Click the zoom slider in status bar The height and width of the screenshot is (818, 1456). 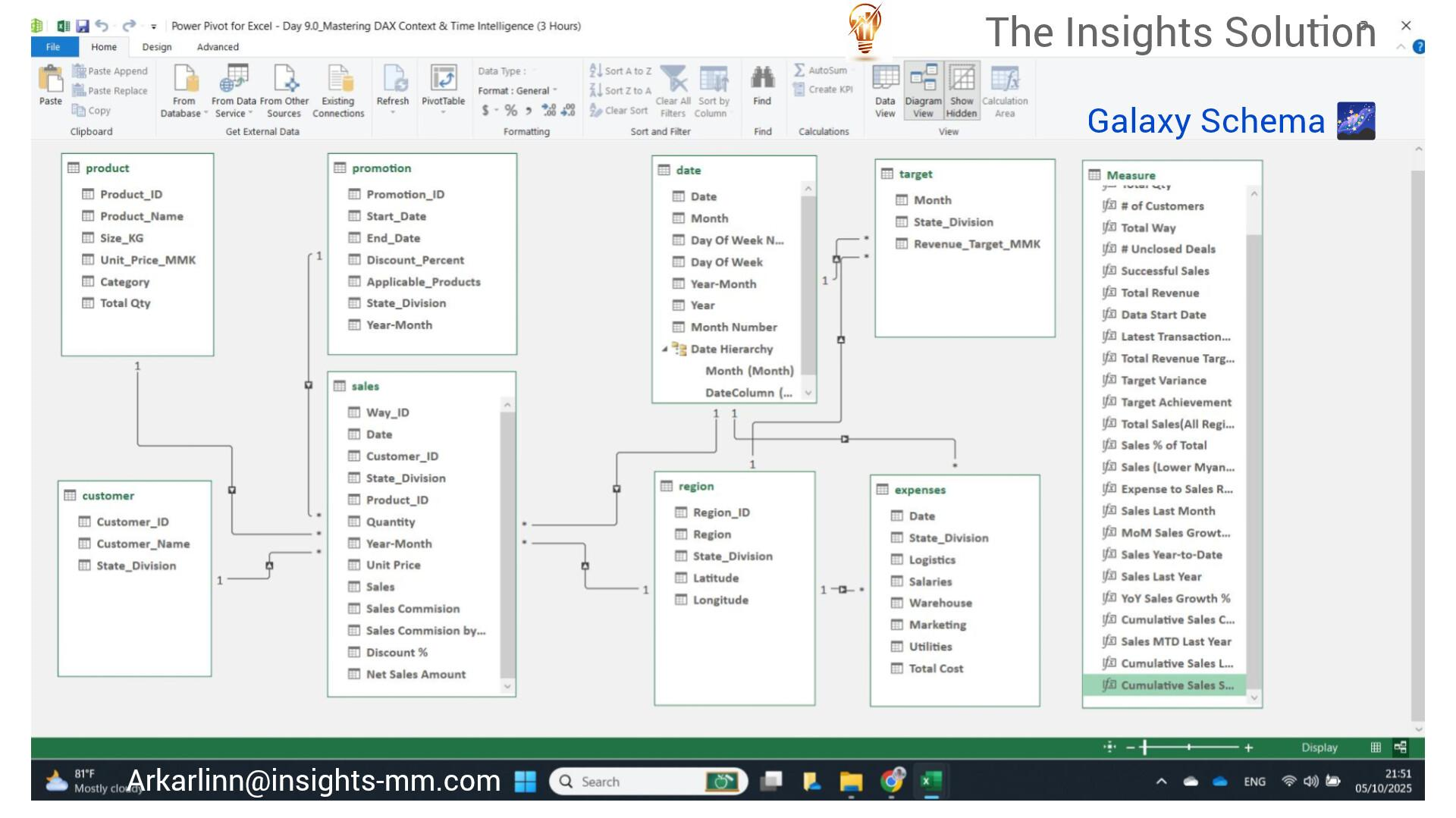(x=1189, y=747)
